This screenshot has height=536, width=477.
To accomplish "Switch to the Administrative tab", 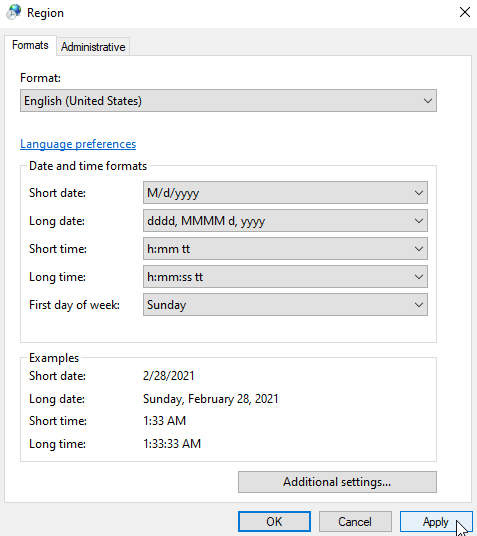I will [93, 46].
